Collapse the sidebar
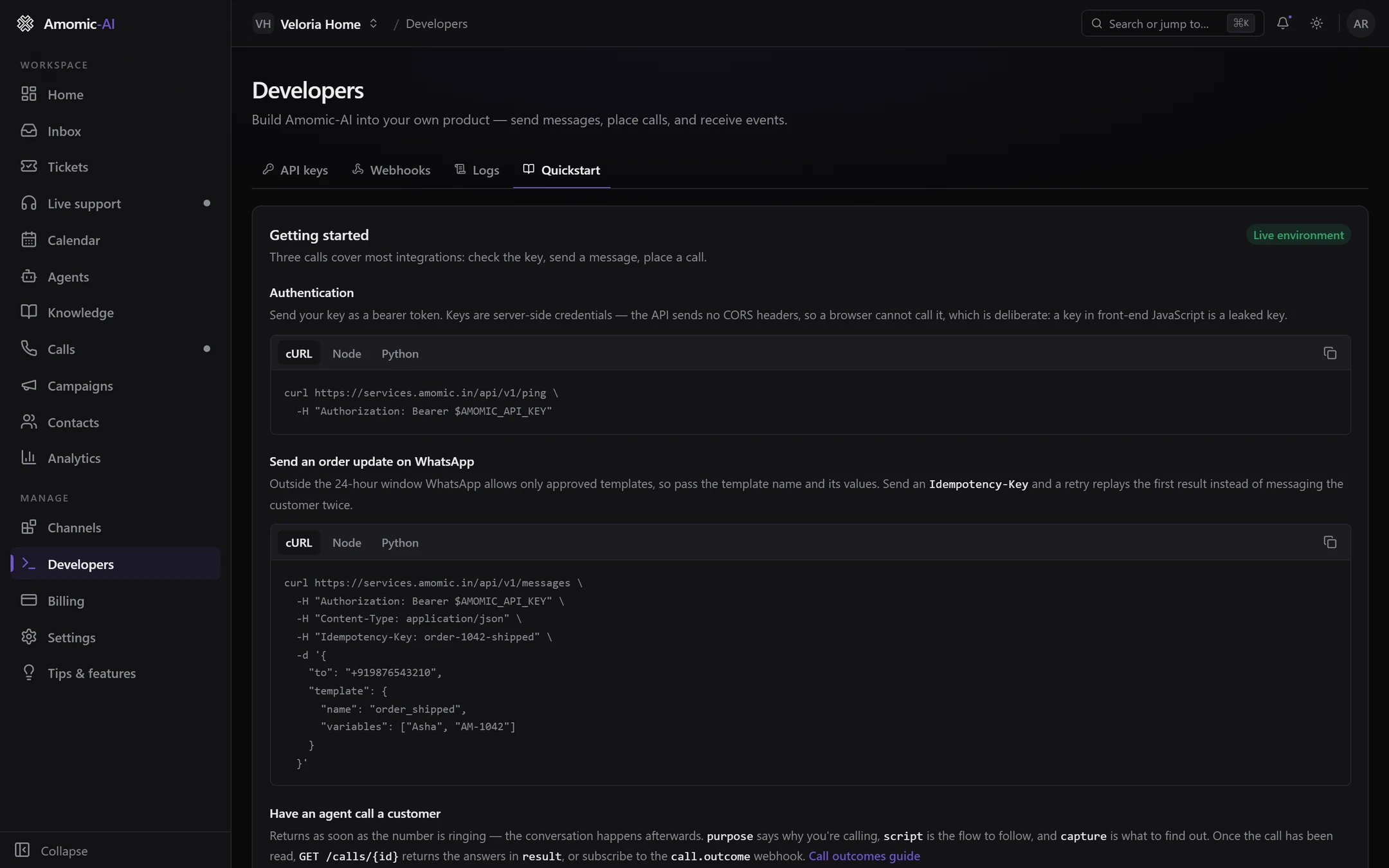The height and width of the screenshot is (868, 1389). [x=51, y=851]
